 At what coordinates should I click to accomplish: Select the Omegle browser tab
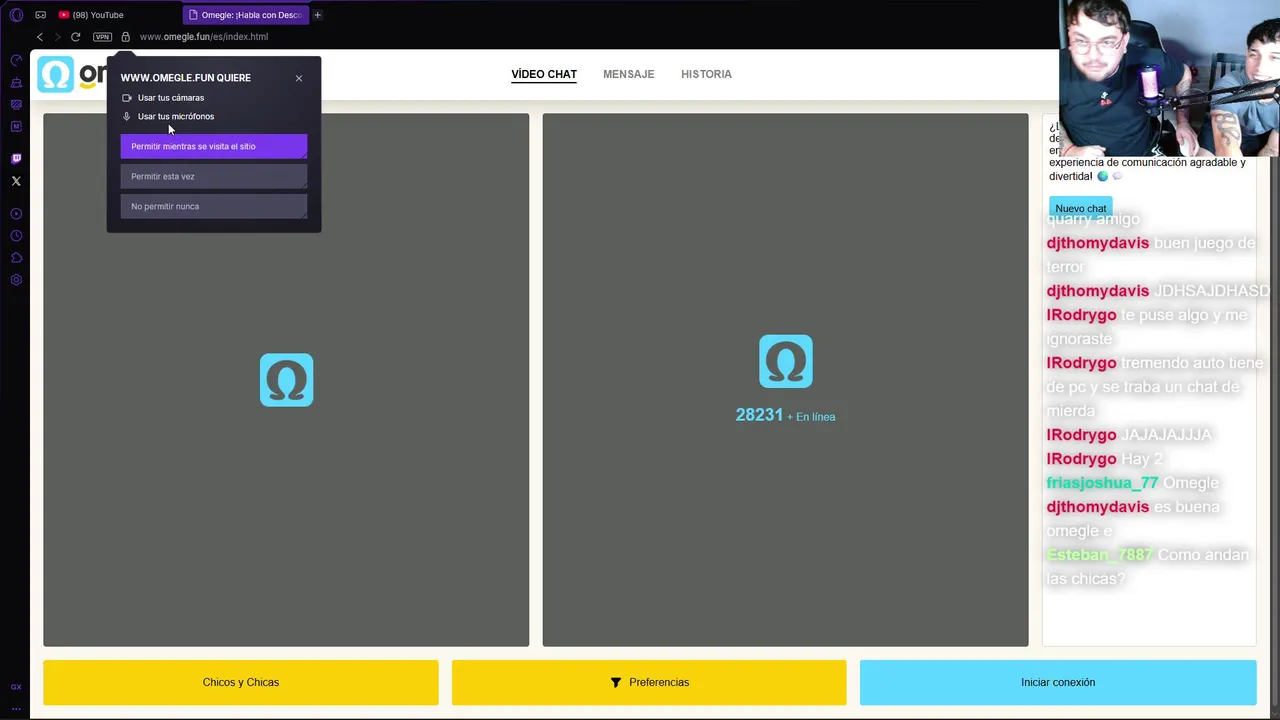coord(245,15)
